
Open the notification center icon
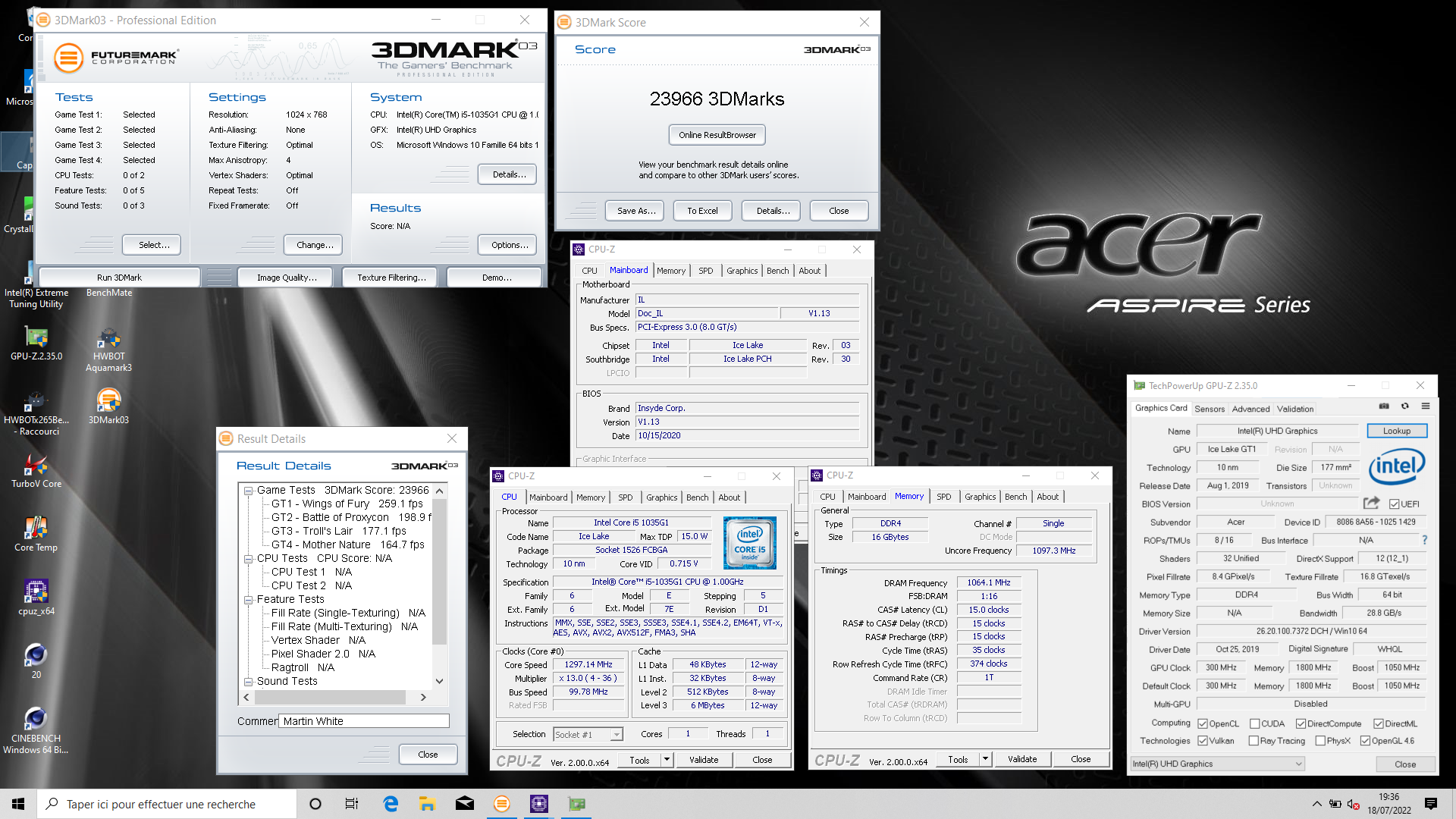[x=1431, y=804]
